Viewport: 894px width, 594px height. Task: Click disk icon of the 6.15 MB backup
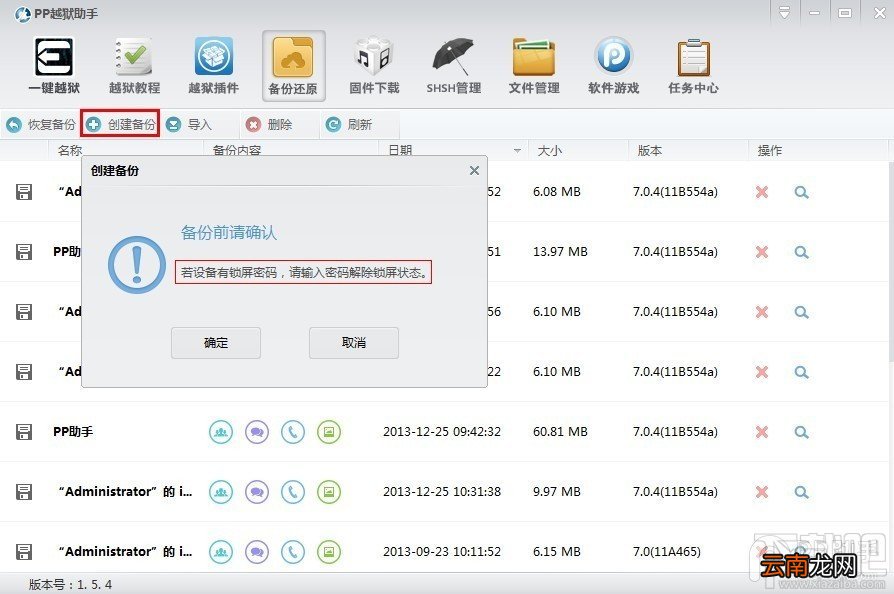pyautogui.click(x=24, y=552)
